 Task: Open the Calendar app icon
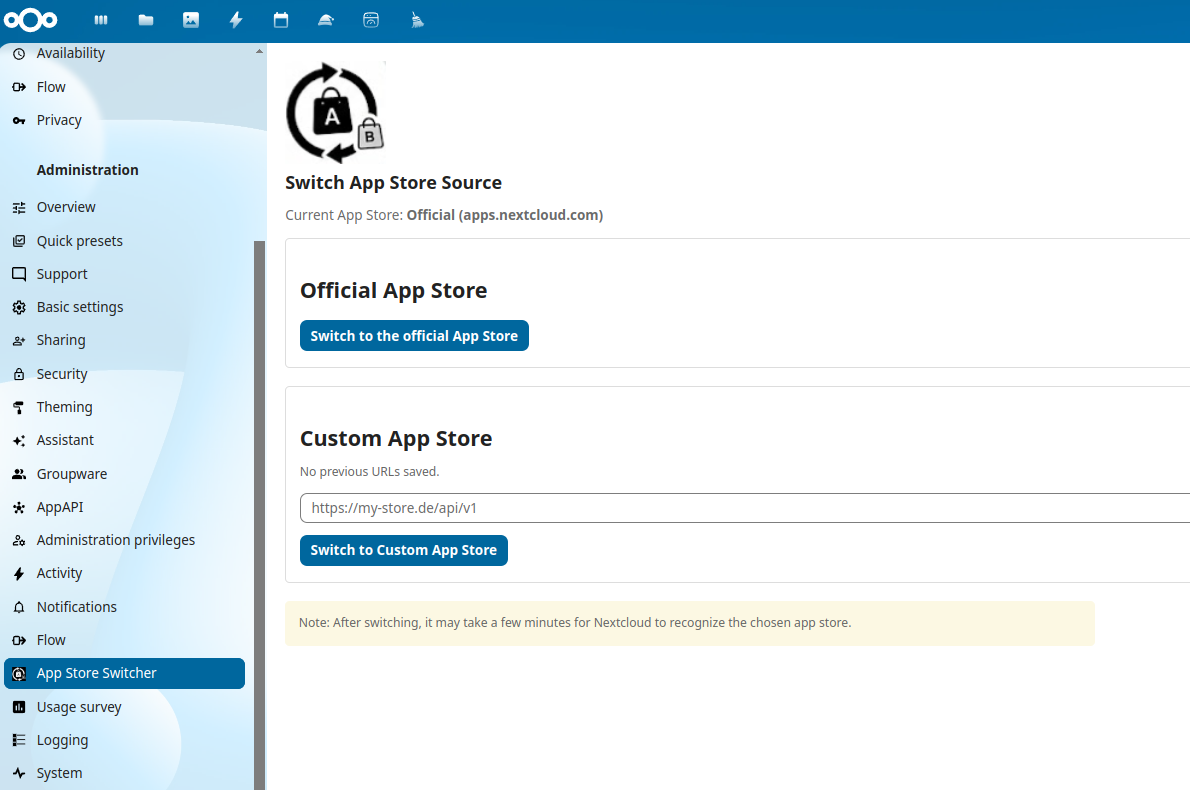281,20
